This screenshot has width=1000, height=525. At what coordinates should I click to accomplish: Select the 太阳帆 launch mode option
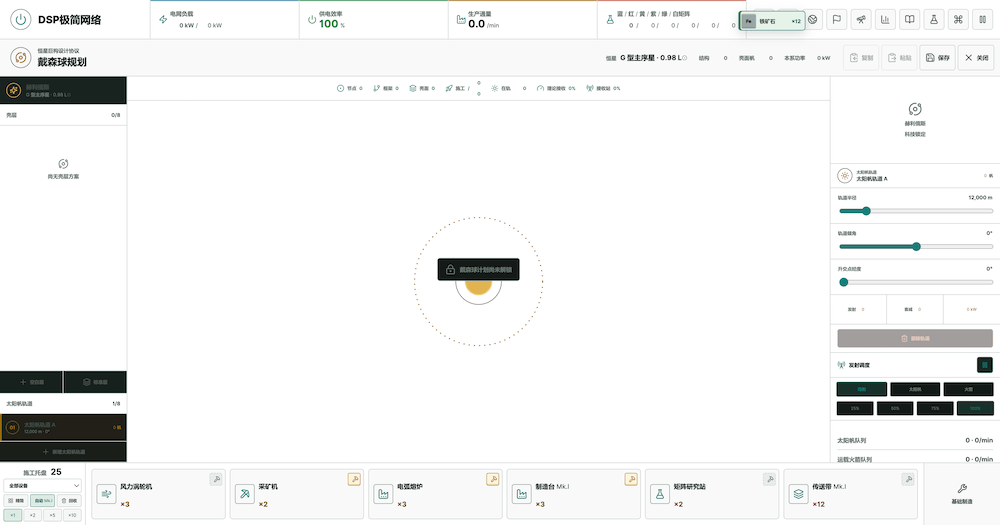[x=915, y=389]
